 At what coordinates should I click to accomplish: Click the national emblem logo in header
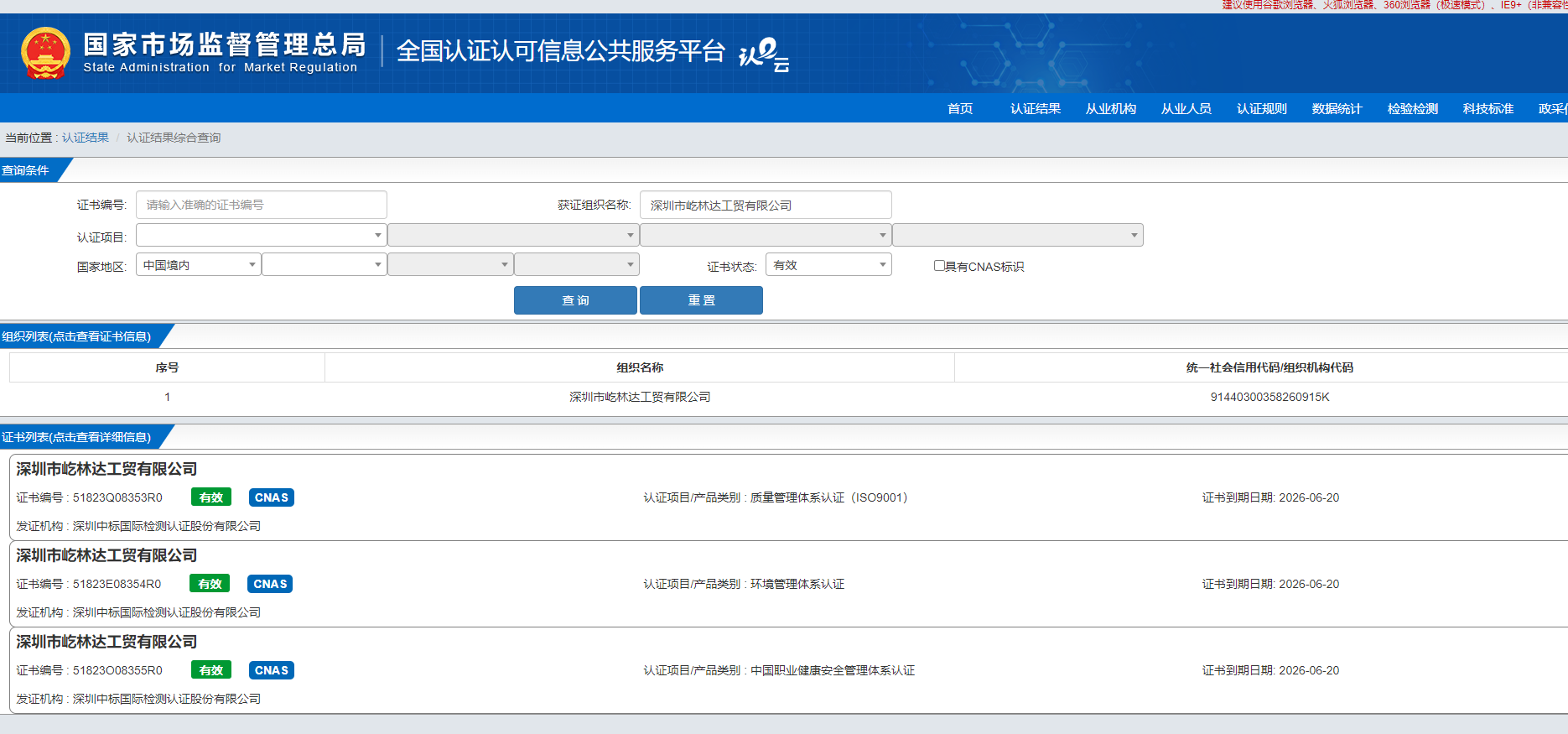(x=45, y=53)
